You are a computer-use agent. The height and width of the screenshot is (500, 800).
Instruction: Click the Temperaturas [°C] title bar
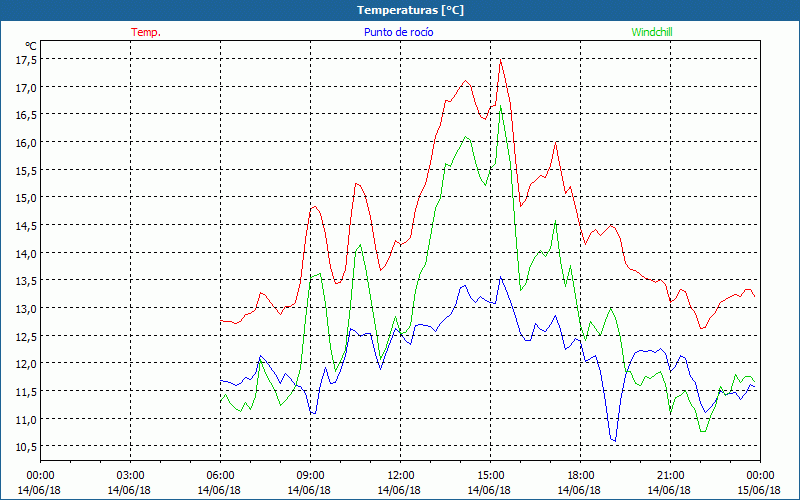click(400, 10)
